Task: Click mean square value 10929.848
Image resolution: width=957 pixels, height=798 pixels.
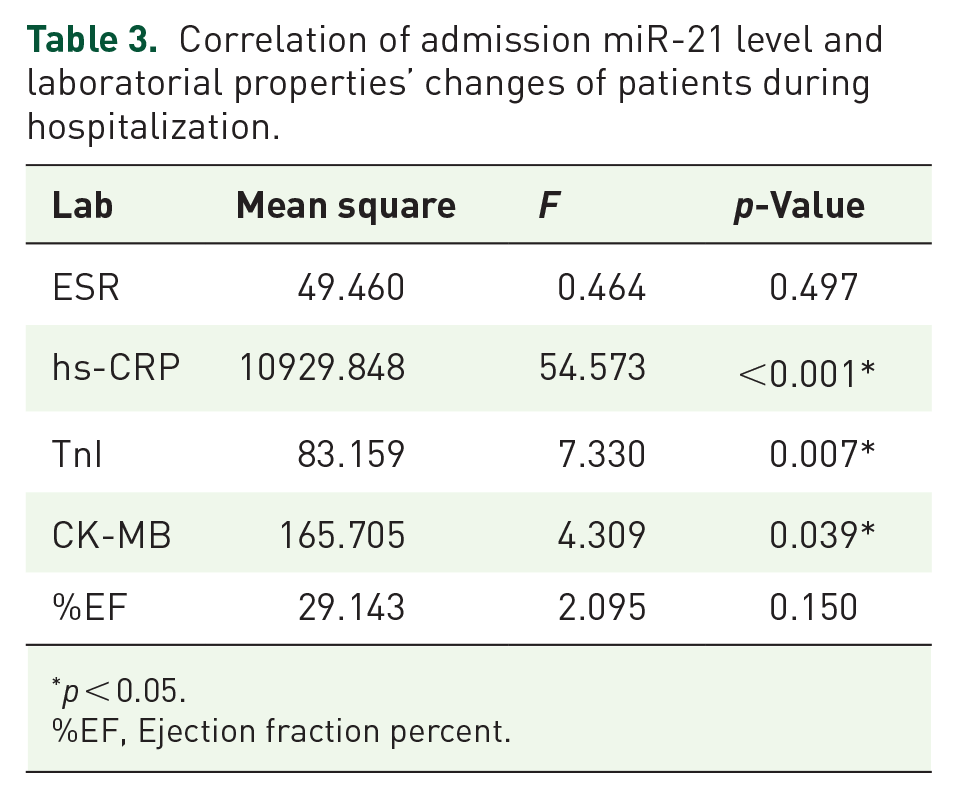Action: coord(322,368)
